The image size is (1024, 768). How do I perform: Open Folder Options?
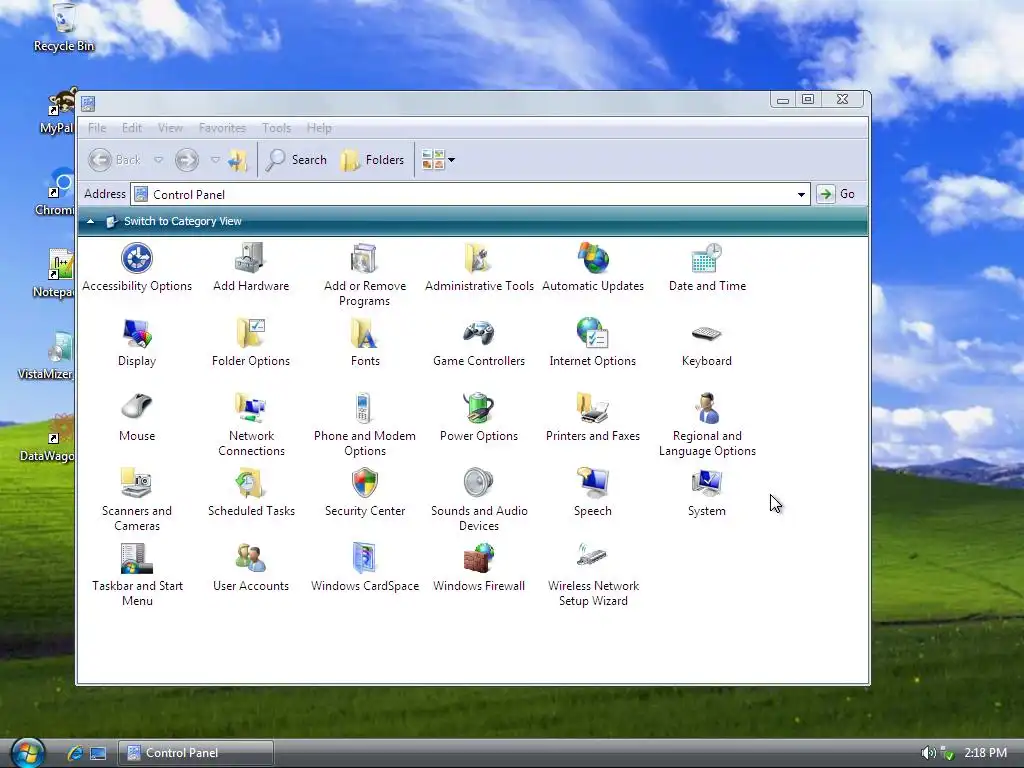tap(251, 342)
